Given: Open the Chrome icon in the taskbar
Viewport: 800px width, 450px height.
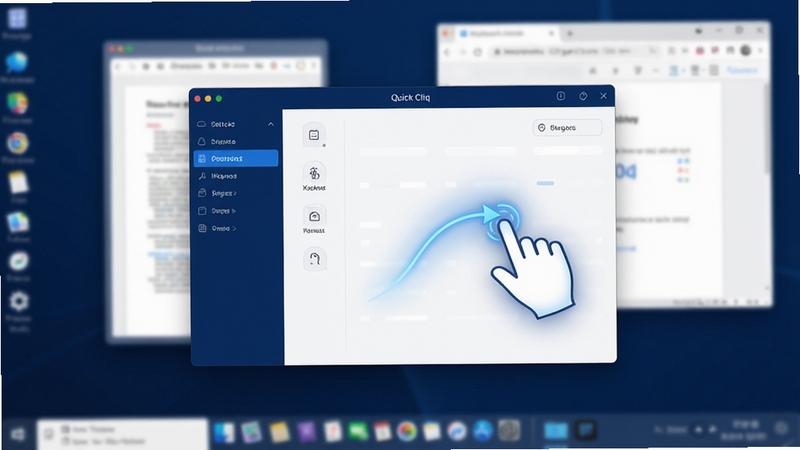Looking at the screenshot, I should pos(407,432).
